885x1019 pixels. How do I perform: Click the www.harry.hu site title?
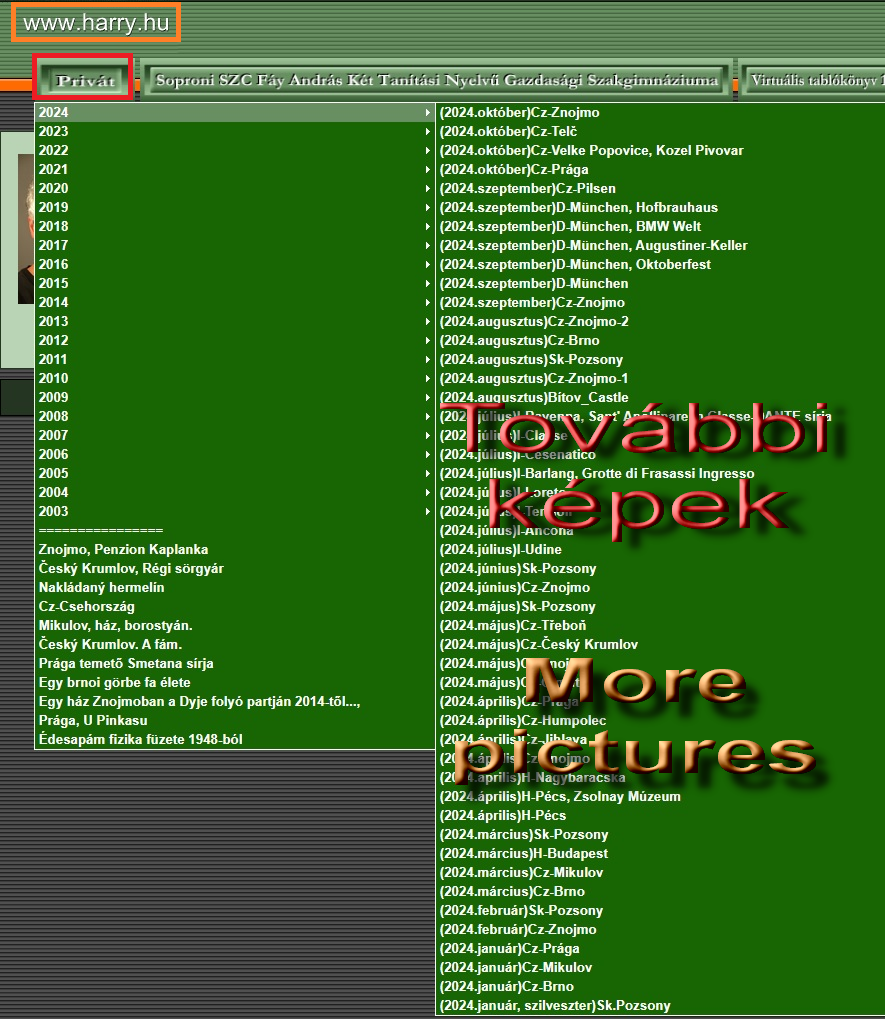[x=96, y=24]
